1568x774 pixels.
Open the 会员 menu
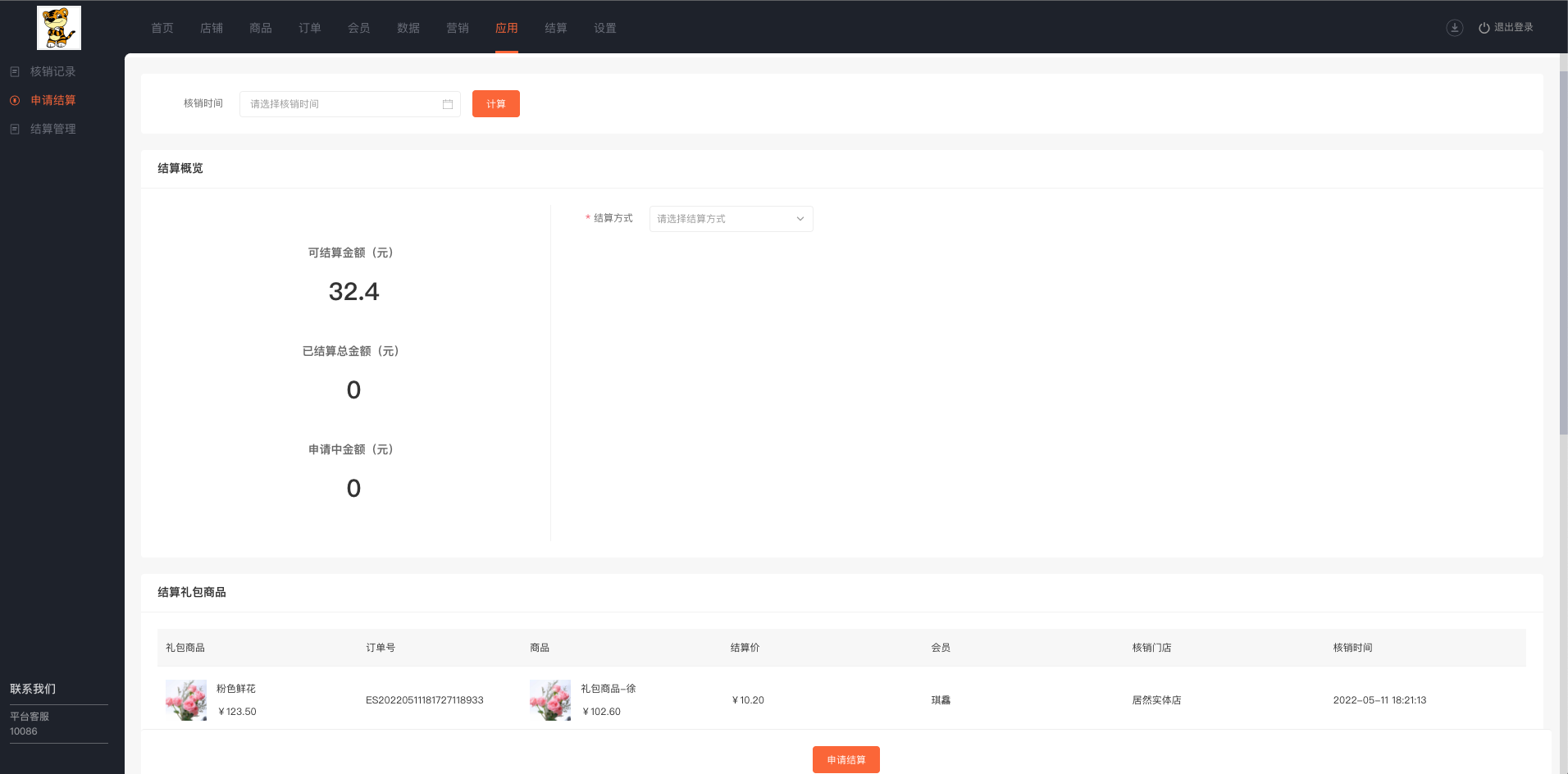[x=359, y=28]
